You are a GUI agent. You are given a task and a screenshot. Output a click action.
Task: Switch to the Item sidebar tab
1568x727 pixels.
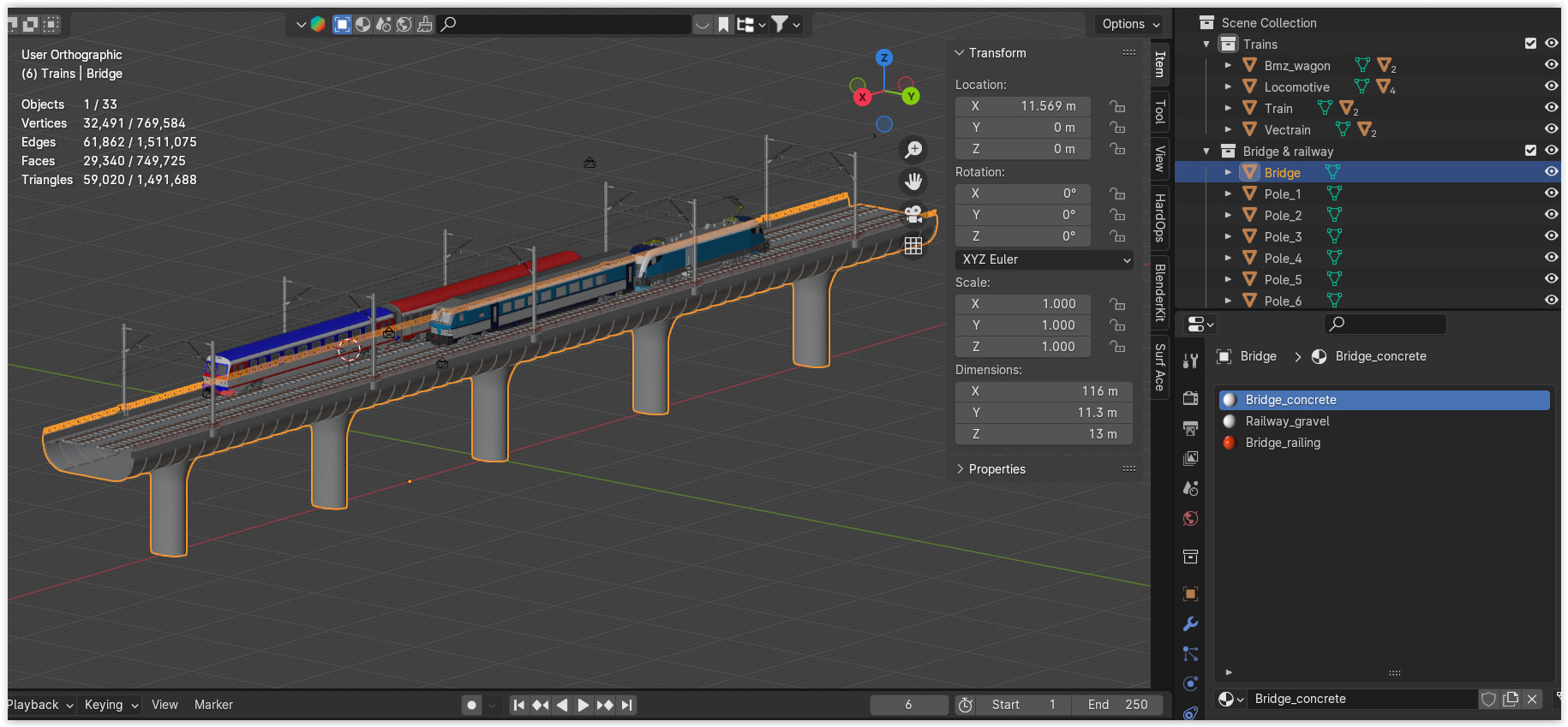(x=1160, y=64)
